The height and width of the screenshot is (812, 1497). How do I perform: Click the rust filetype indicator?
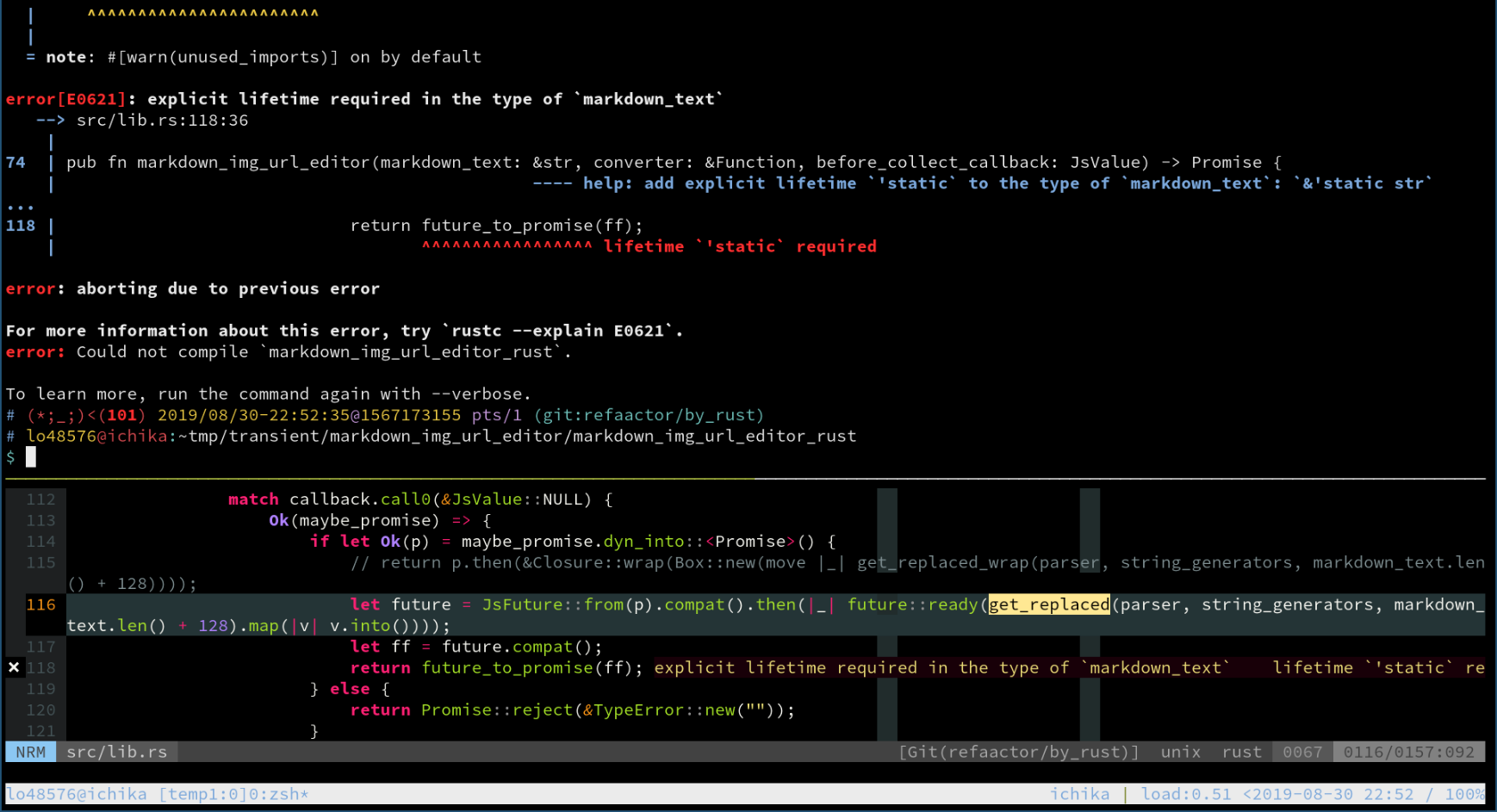pos(1241,752)
